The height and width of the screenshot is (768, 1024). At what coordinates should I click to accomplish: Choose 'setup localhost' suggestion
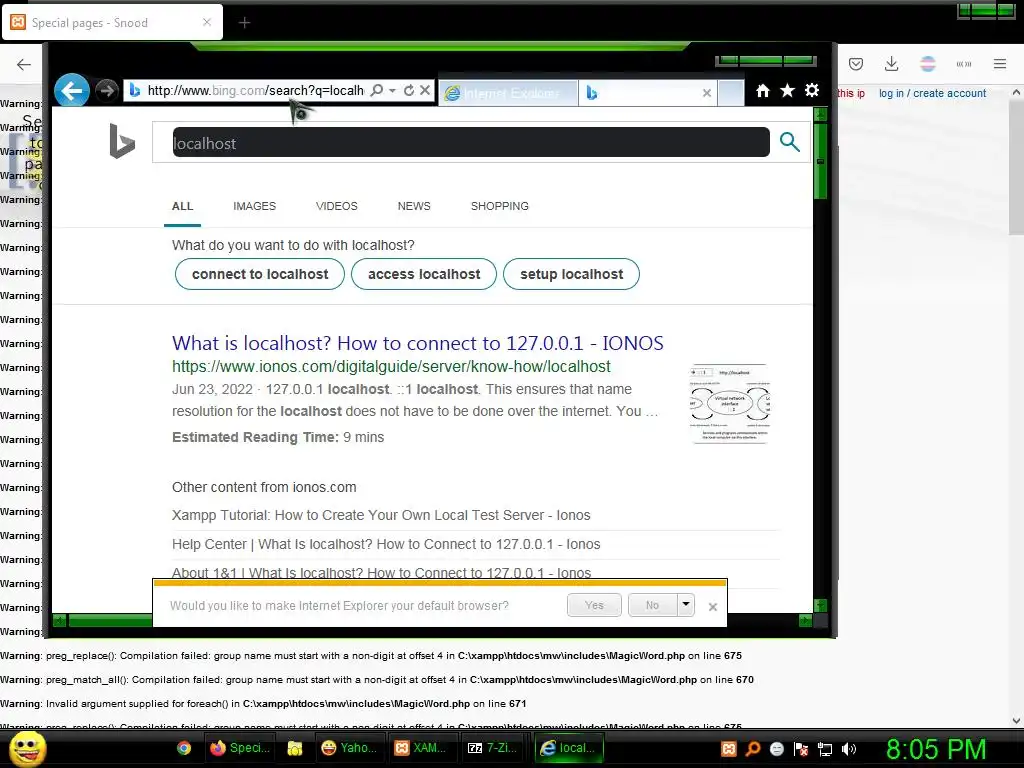571,274
